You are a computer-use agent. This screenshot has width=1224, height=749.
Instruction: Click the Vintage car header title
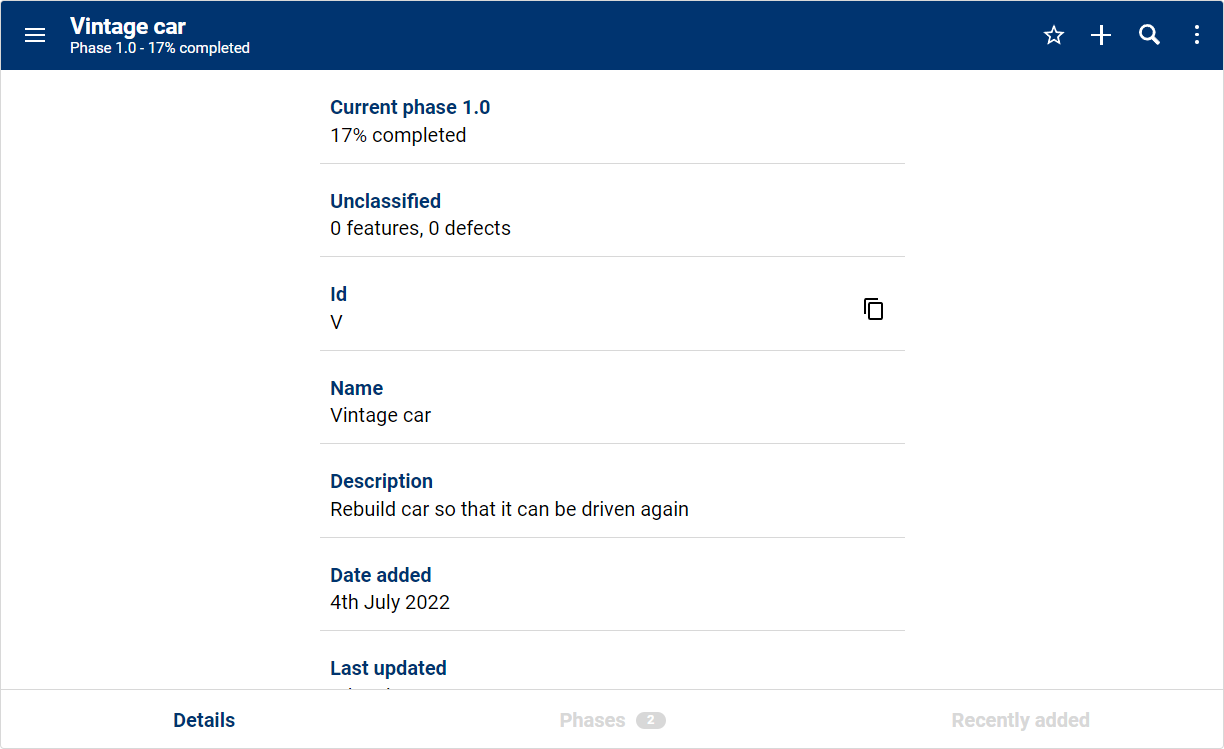pos(128,26)
